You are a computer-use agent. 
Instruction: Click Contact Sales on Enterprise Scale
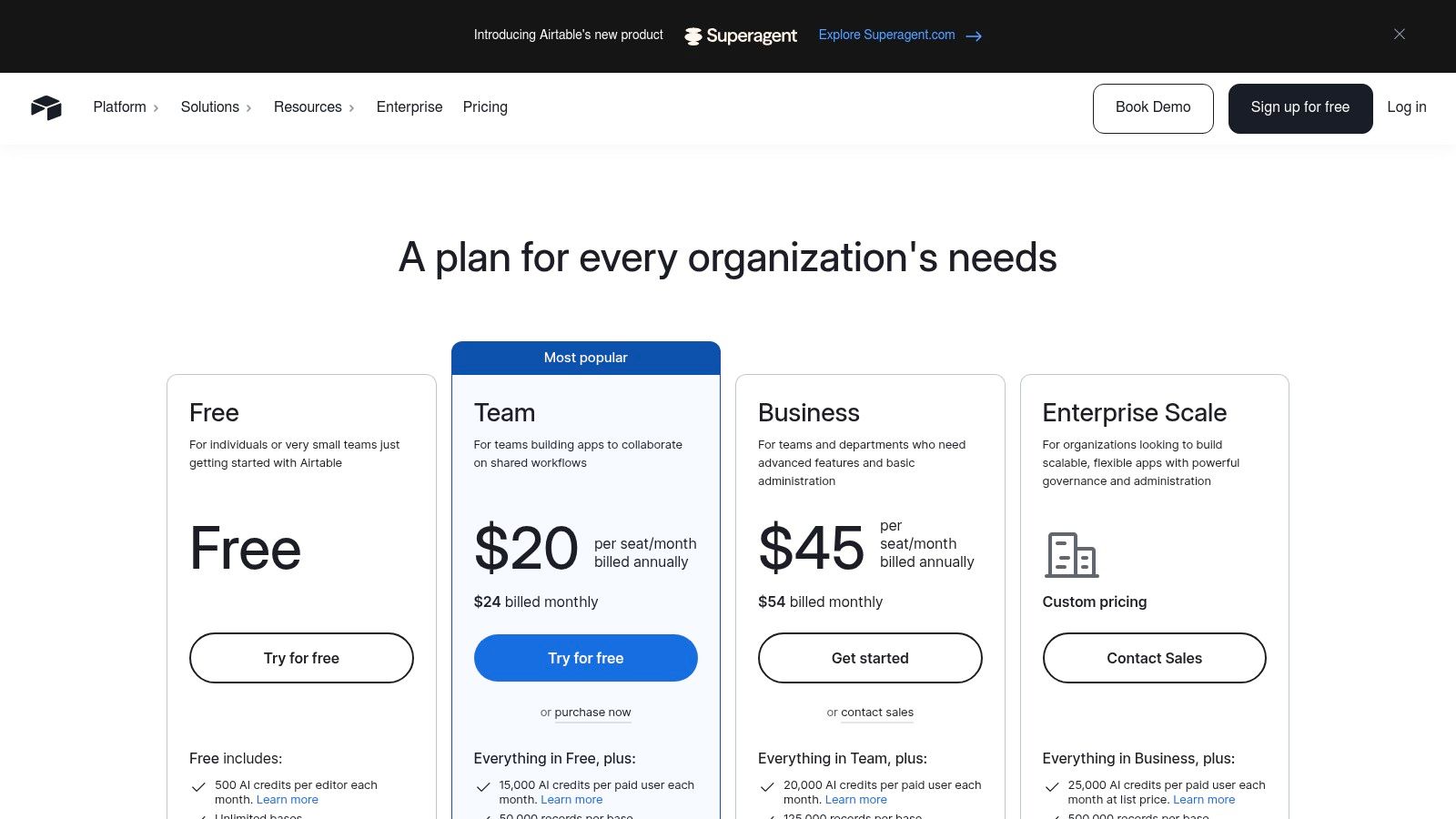tap(1154, 657)
